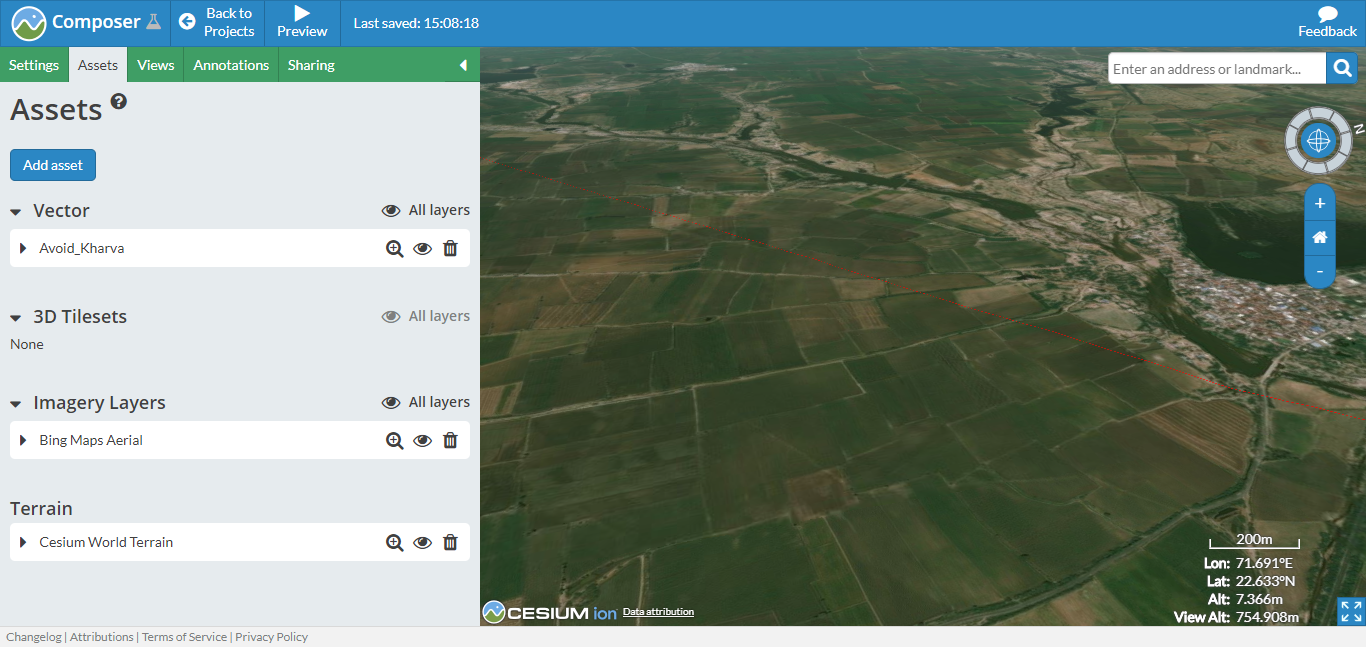Click the Add asset button
Image resolution: width=1366 pixels, height=647 pixels.
click(x=52, y=165)
